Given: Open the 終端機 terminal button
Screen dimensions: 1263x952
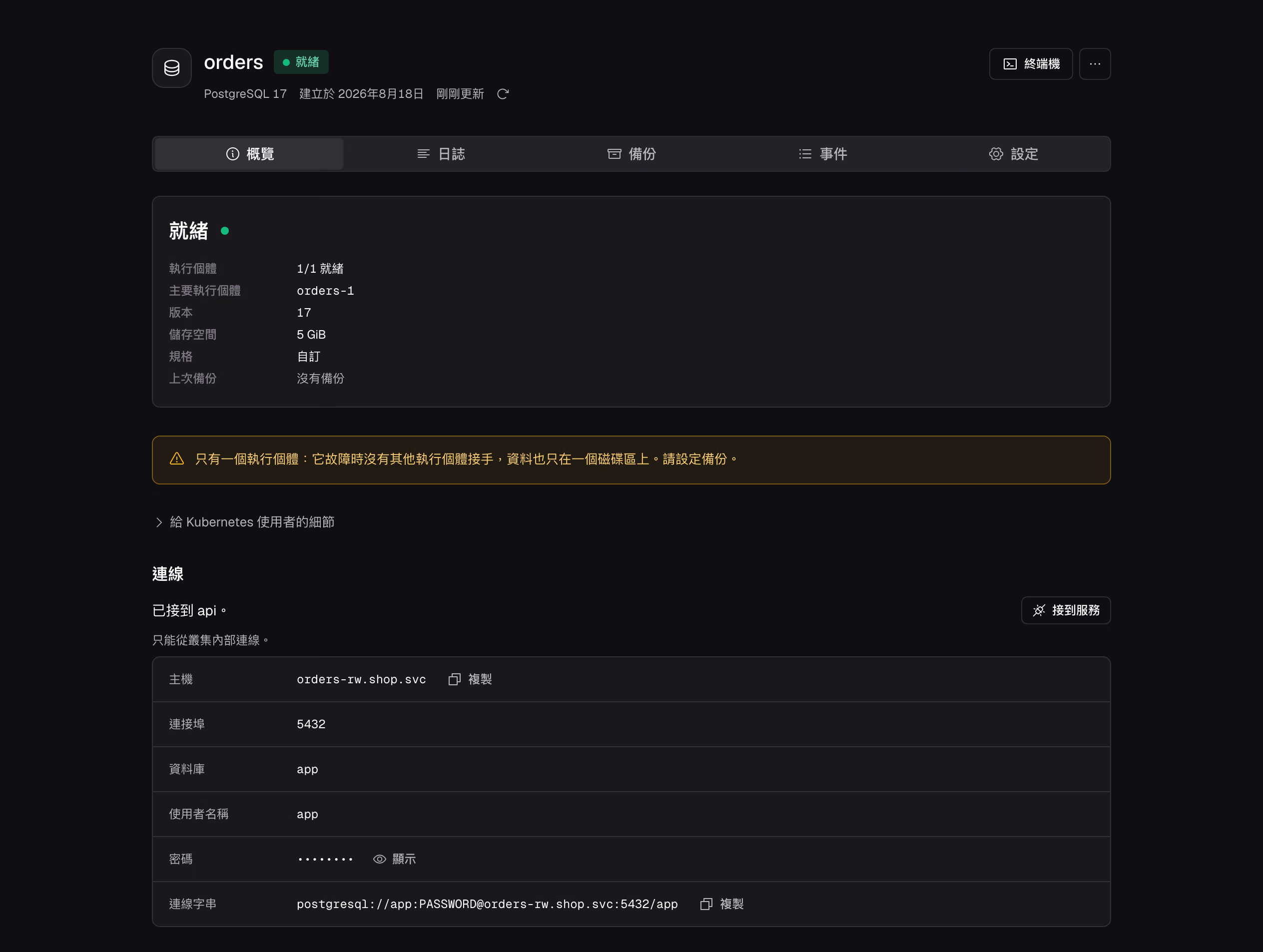Looking at the screenshot, I should point(1031,64).
